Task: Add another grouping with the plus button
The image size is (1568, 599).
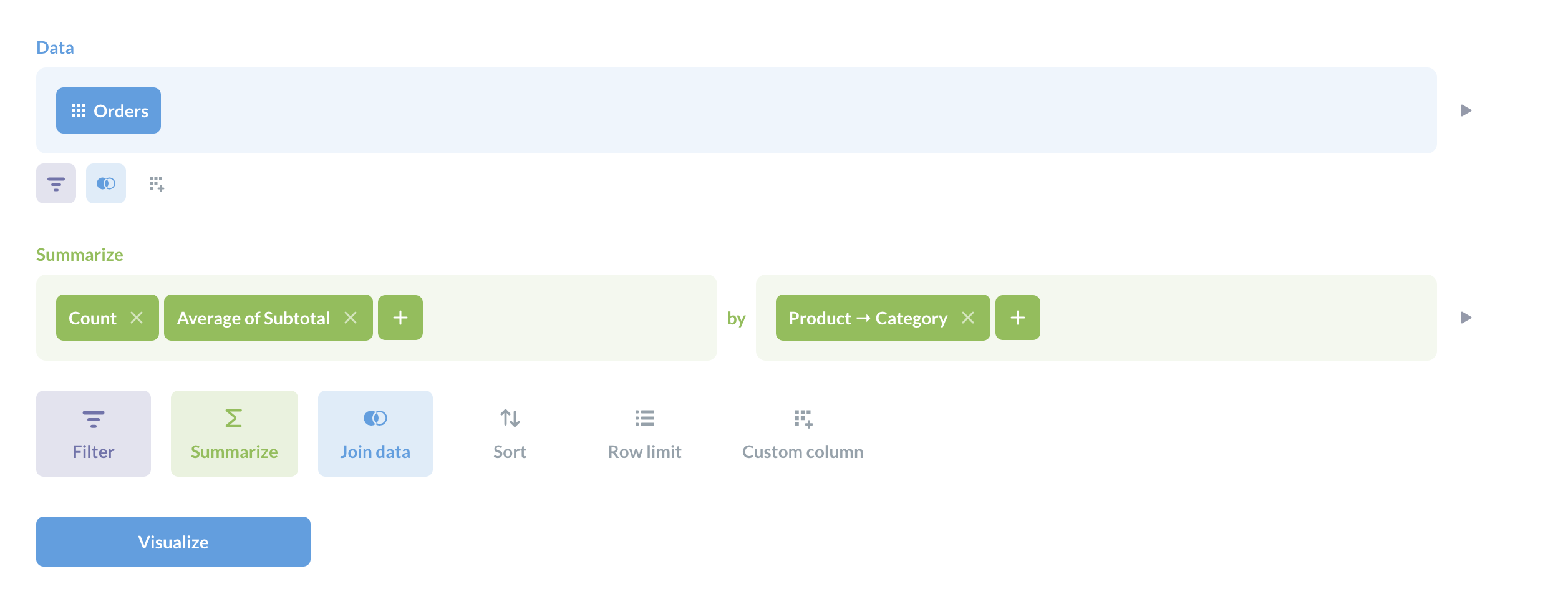Action: click(1018, 318)
